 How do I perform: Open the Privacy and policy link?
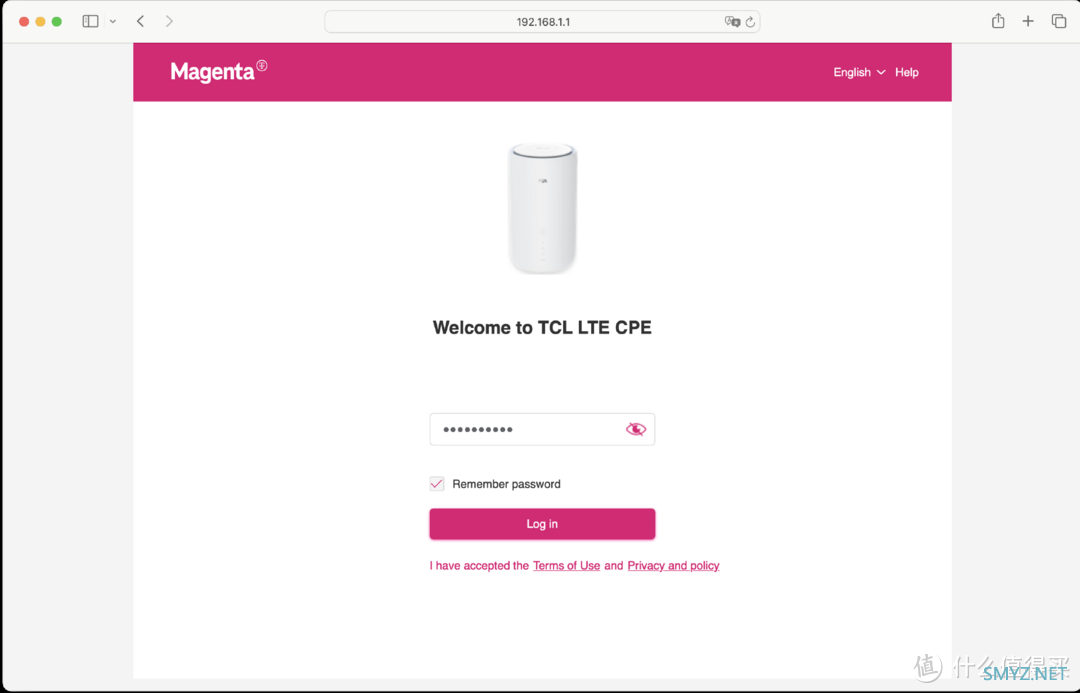coord(673,566)
